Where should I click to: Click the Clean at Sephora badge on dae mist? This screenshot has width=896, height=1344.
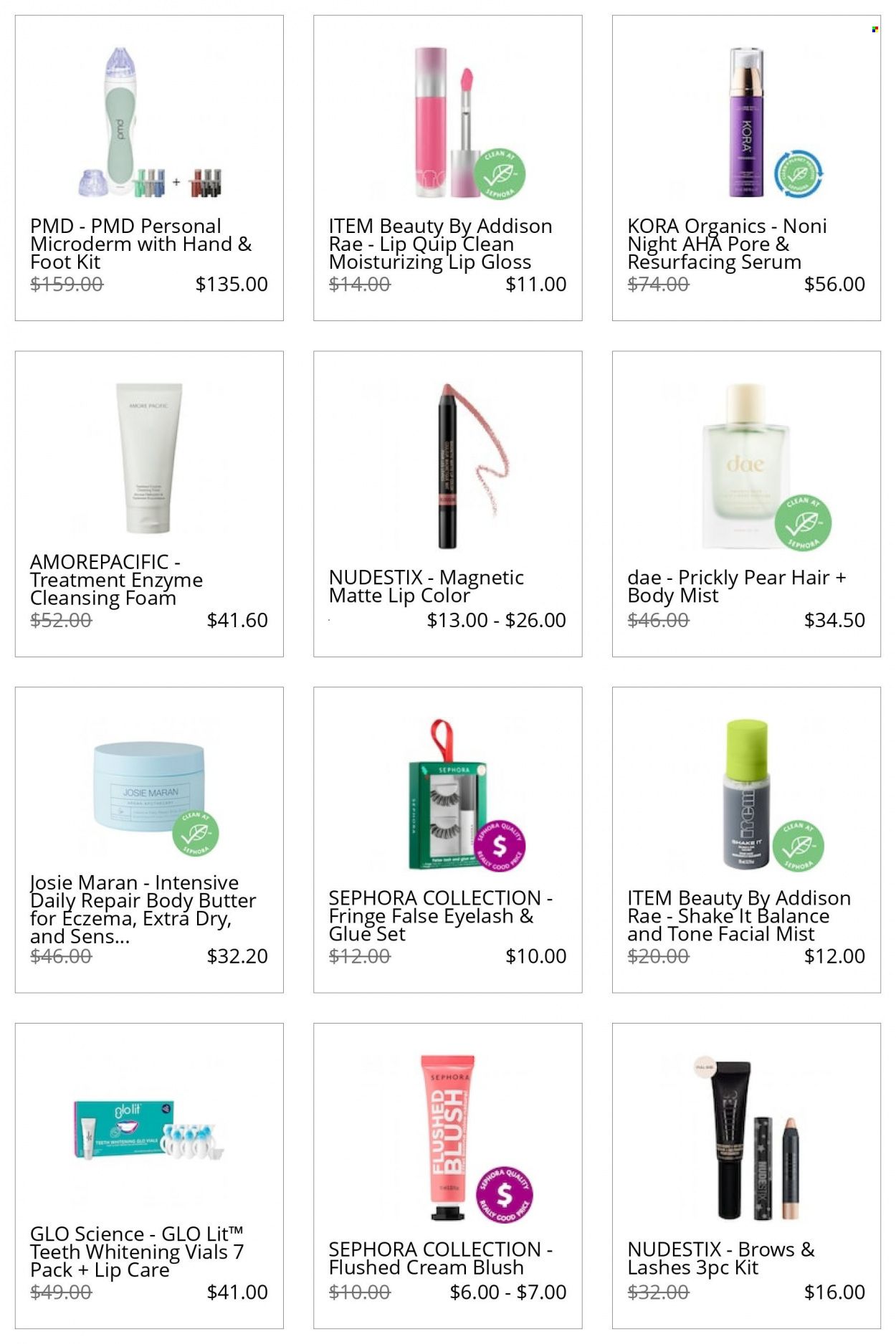point(803,523)
